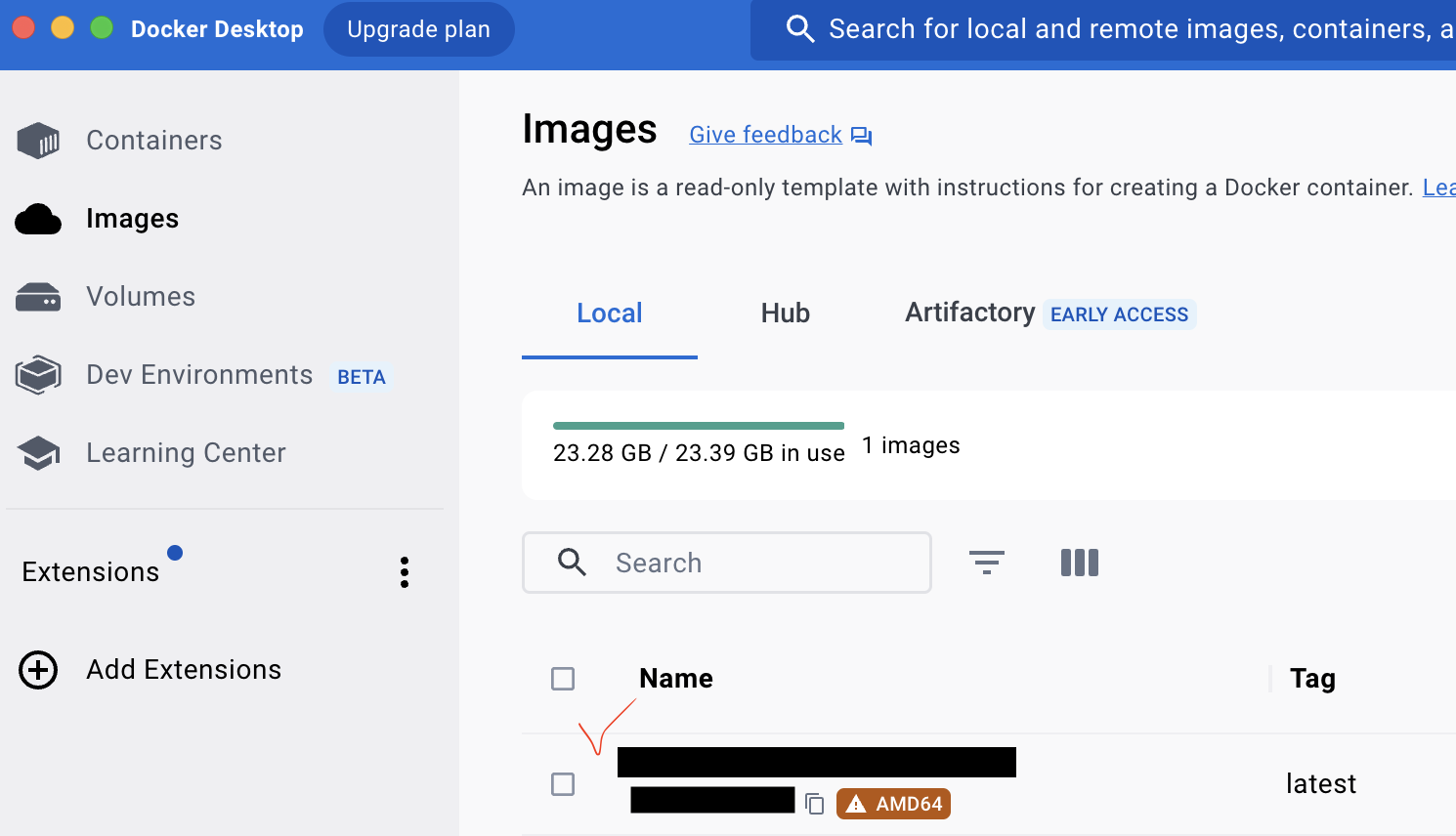Image resolution: width=1456 pixels, height=836 pixels.
Task: Open the Containers section icon
Action: 38,141
